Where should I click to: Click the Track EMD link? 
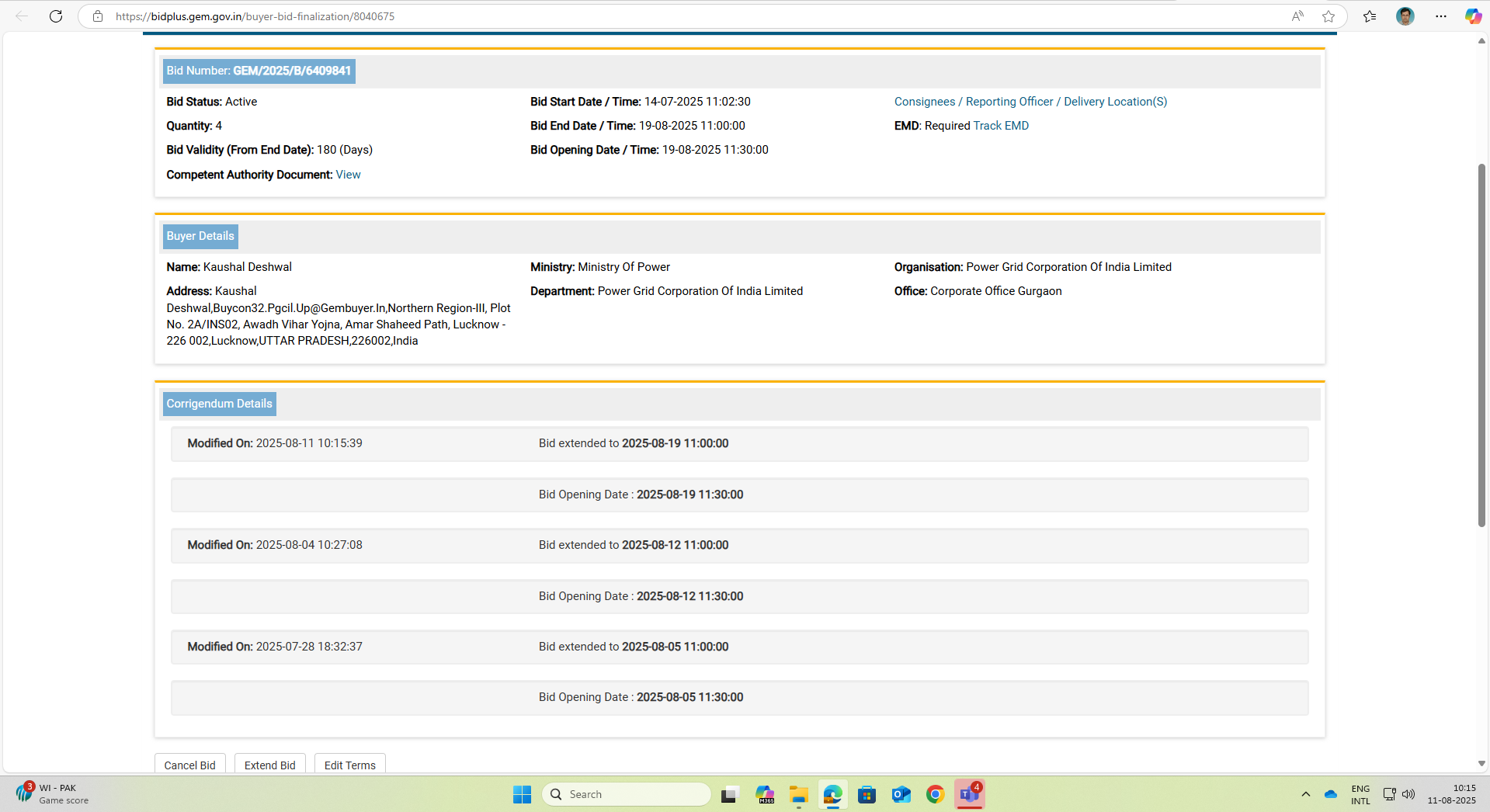(x=1001, y=126)
